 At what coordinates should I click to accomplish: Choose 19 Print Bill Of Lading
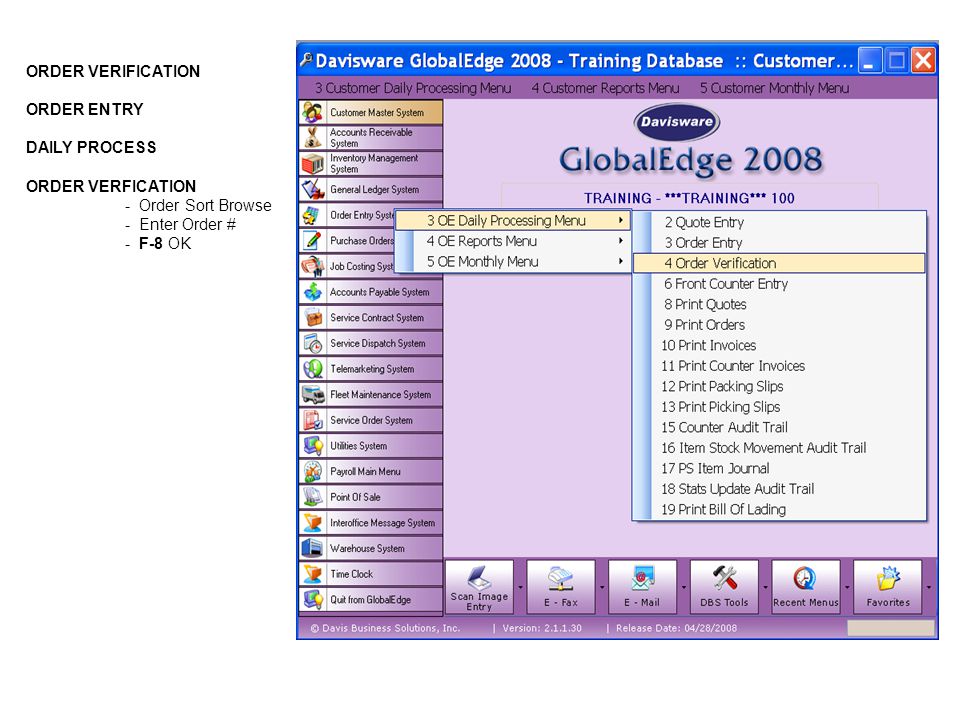[779, 509]
